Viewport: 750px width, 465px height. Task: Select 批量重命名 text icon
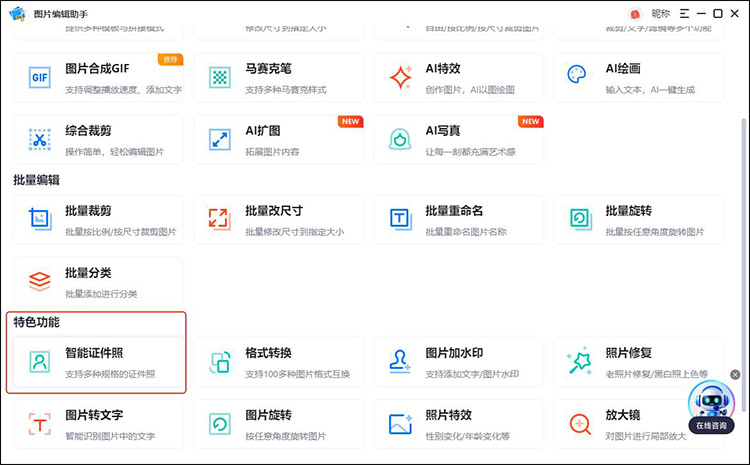tap(400, 219)
